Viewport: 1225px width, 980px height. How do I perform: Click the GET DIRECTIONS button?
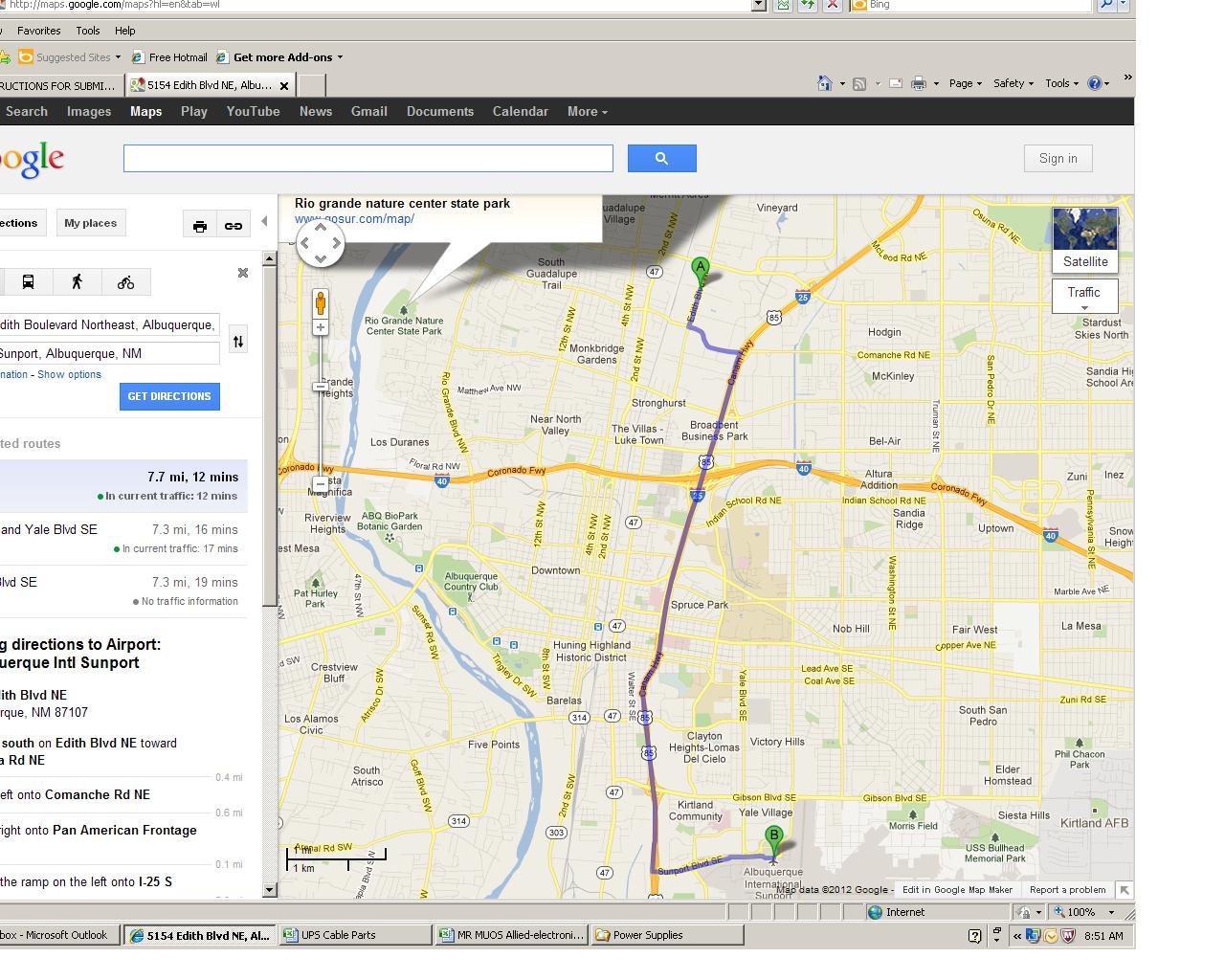pyautogui.click(x=169, y=396)
